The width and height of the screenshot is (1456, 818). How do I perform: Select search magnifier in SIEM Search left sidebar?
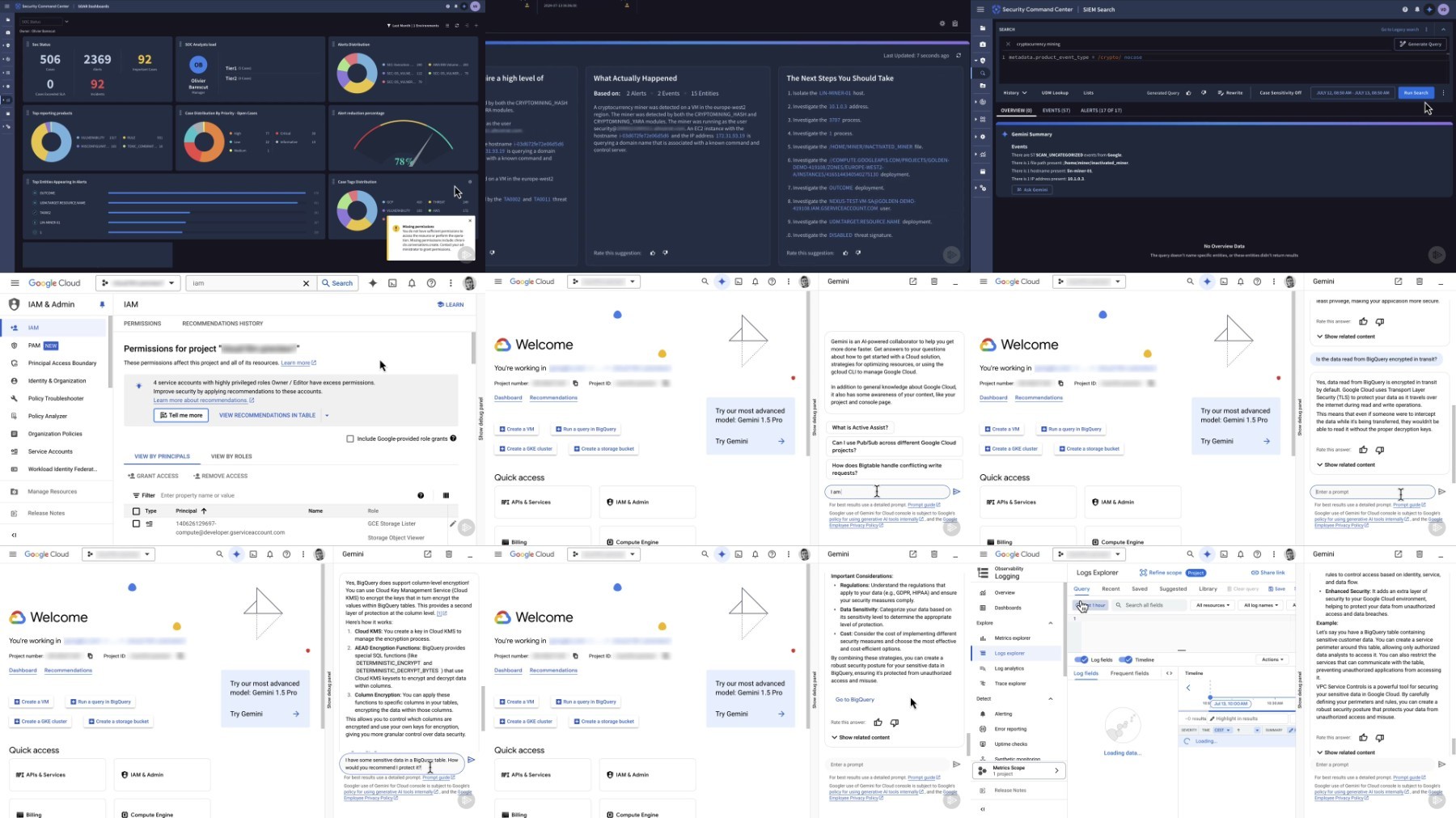[x=983, y=73]
